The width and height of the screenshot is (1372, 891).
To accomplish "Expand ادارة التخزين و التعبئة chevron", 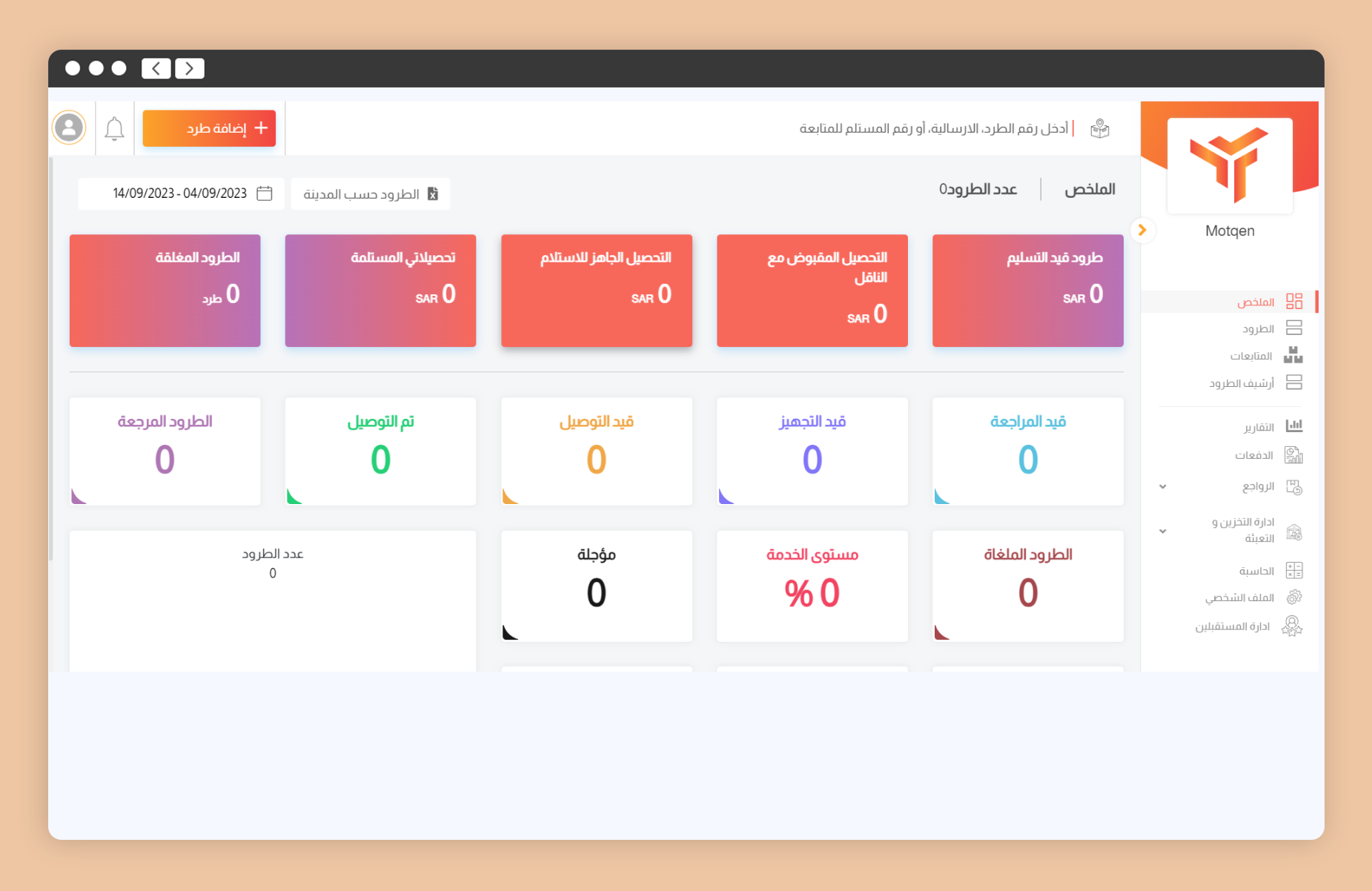I will coord(1163,531).
